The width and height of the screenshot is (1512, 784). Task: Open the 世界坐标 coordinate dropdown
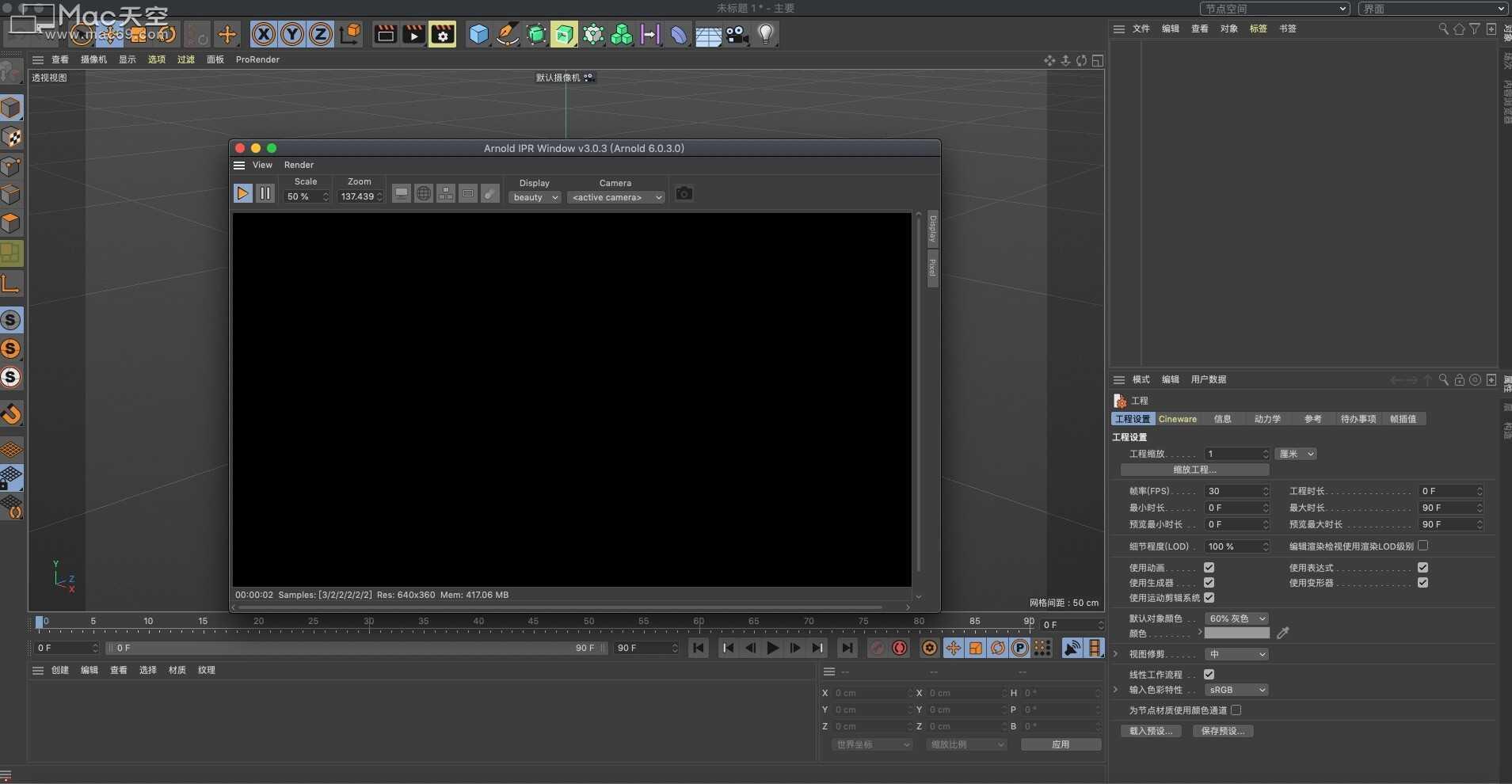[872, 744]
